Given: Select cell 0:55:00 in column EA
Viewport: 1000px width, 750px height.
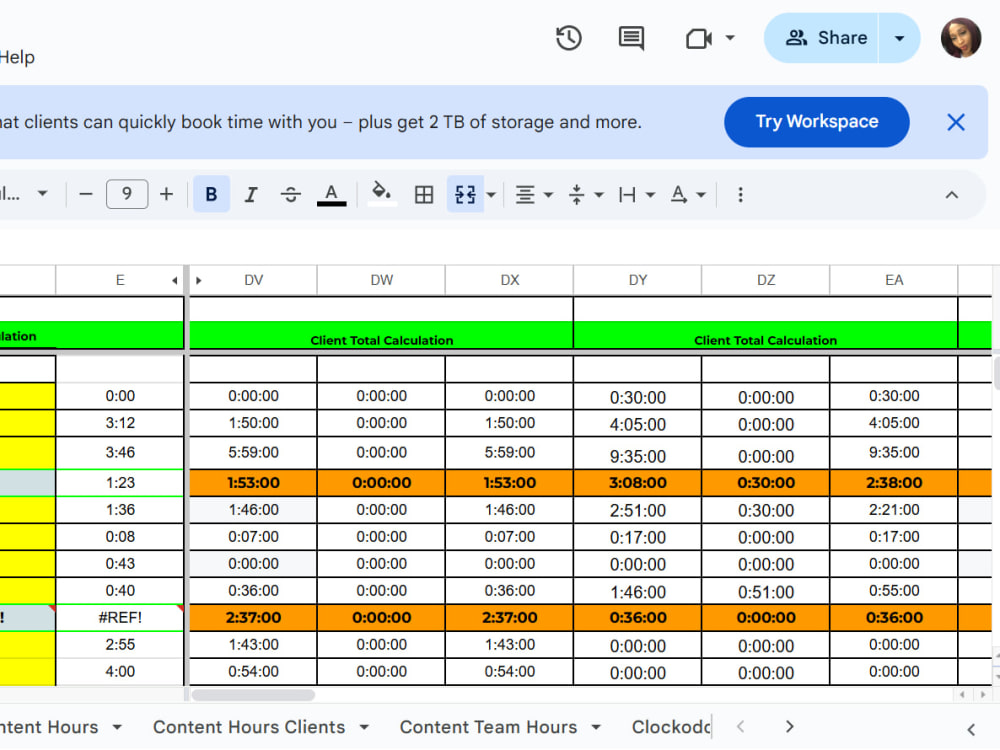Looking at the screenshot, I should [894, 591].
